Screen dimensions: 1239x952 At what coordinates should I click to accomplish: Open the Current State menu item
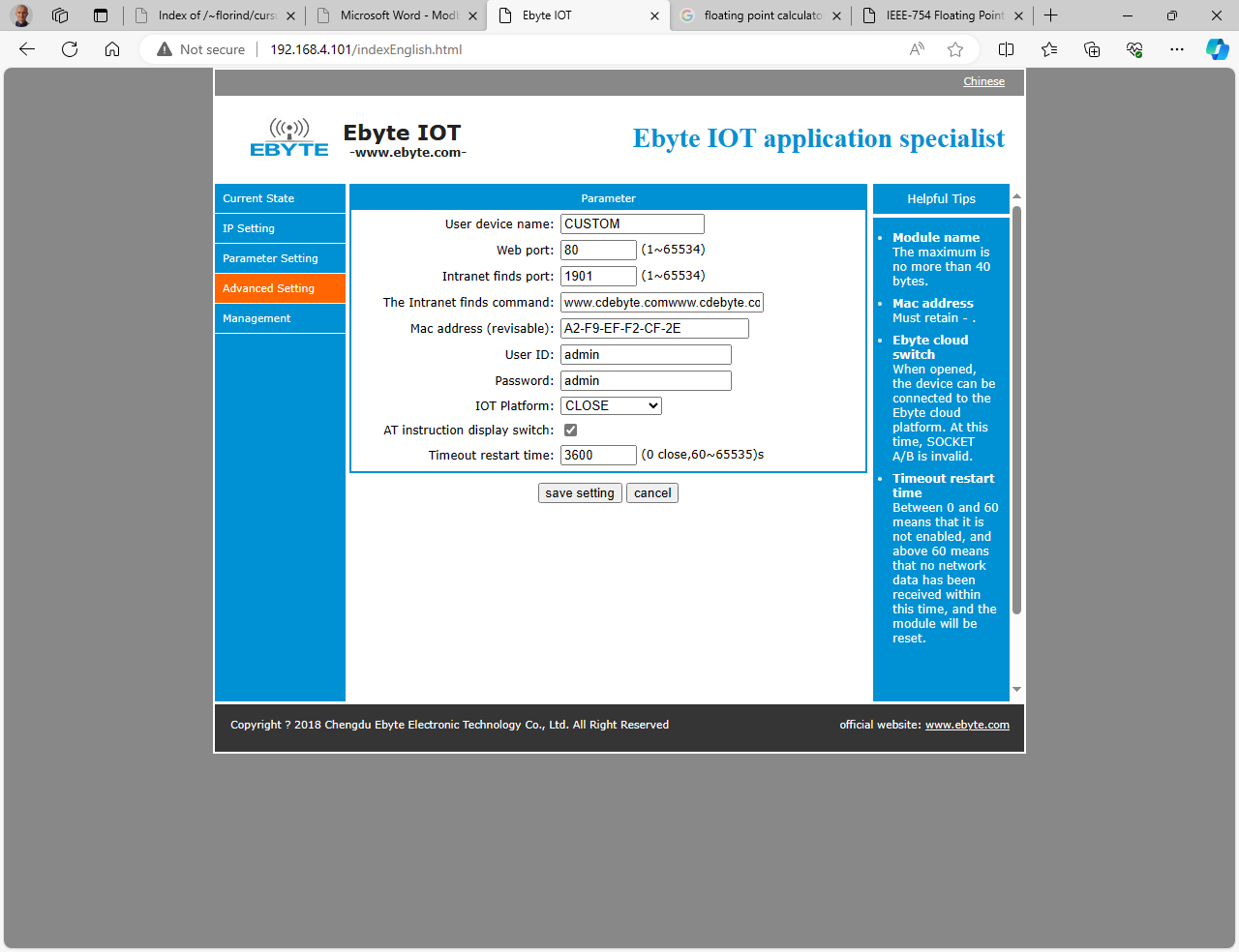click(280, 198)
